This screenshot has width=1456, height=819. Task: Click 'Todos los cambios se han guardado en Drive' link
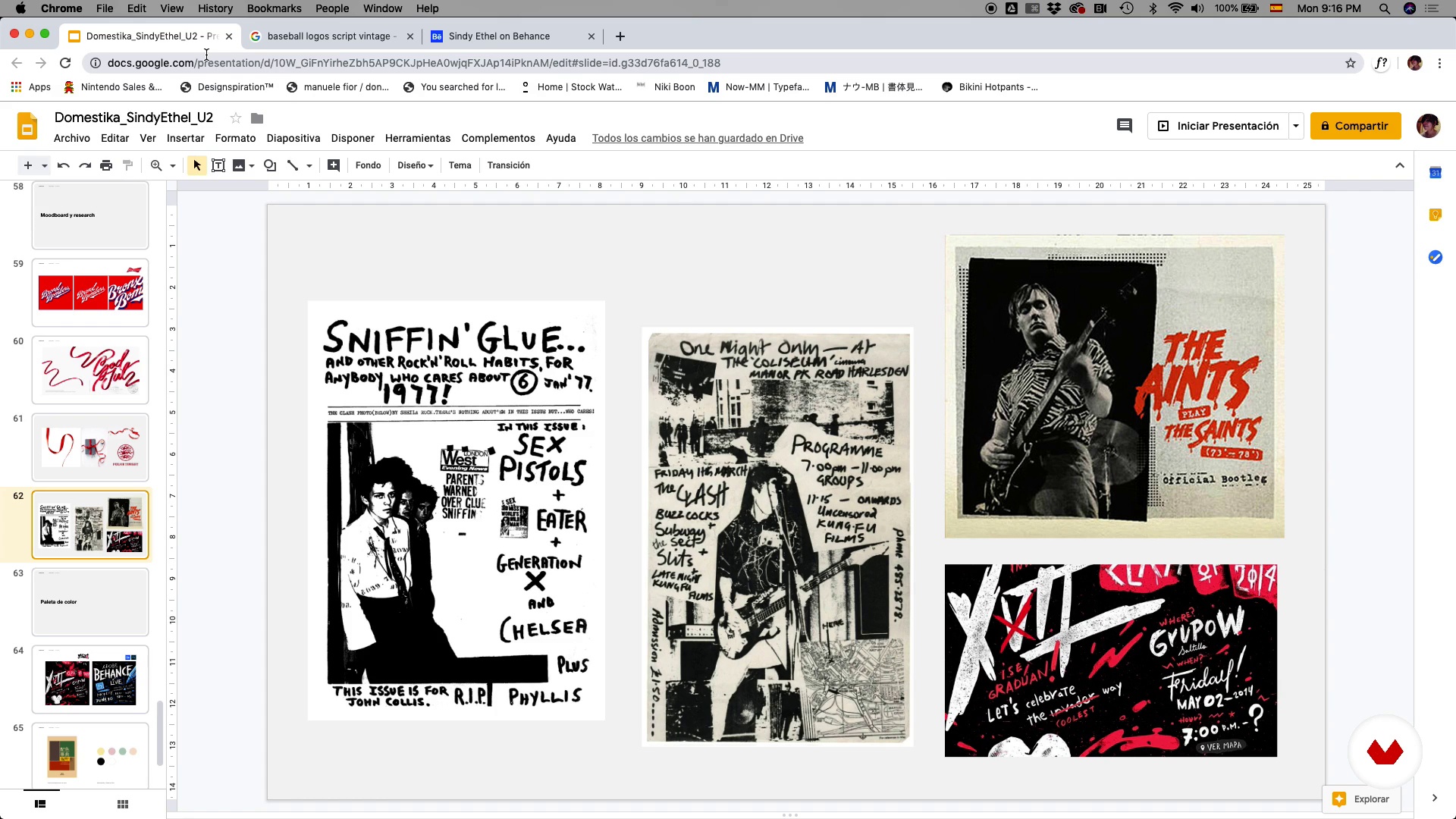(x=698, y=138)
